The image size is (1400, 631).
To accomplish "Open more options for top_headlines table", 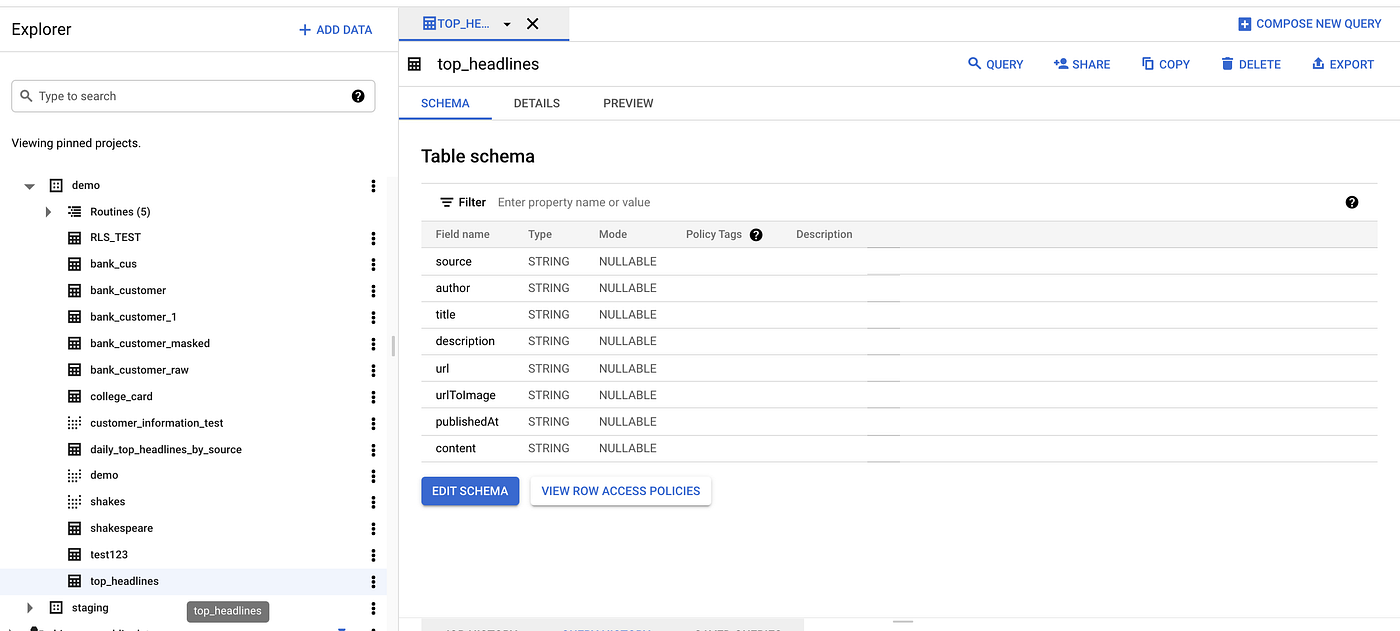I will point(373,582).
